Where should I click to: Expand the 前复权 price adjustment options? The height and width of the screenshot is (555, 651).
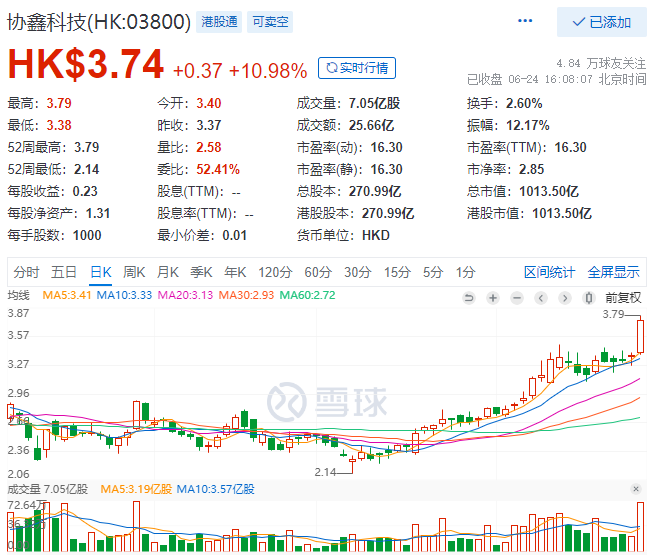(x=621, y=297)
